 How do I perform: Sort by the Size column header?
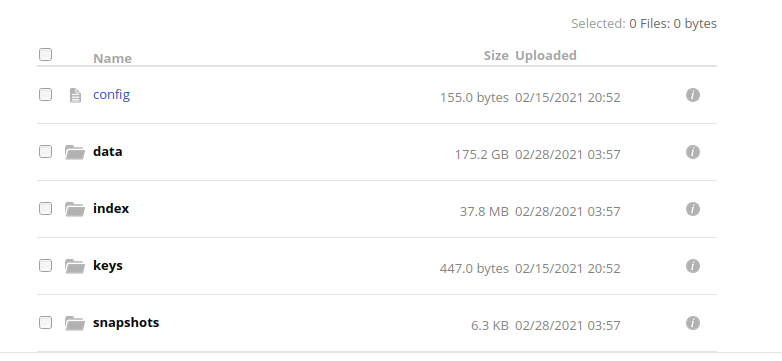(x=496, y=55)
